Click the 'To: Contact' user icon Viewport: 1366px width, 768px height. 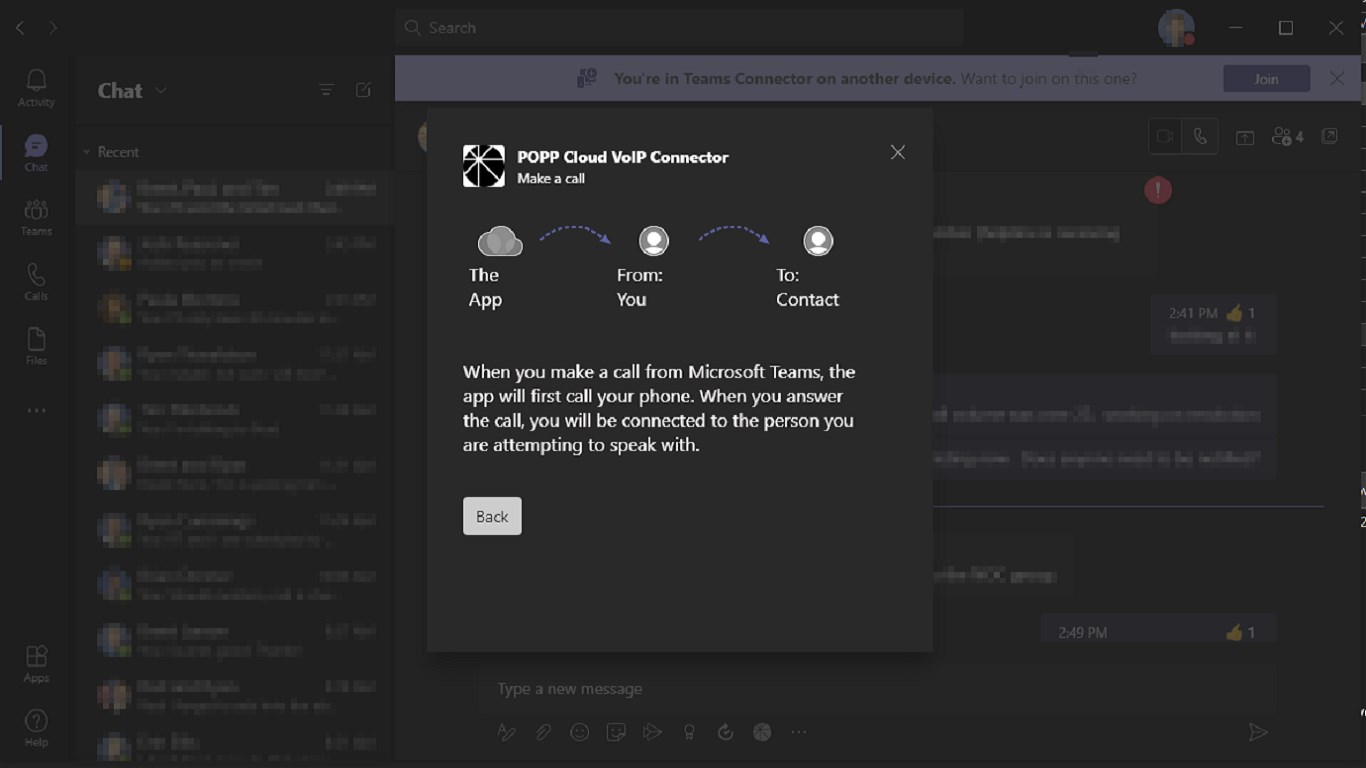coord(818,241)
